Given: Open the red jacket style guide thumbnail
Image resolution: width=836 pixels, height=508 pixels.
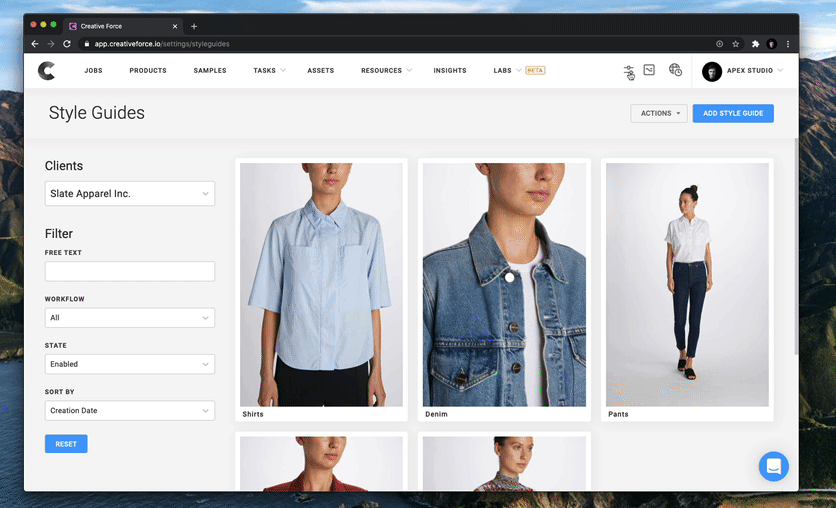Looking at the screenshot, I should 321,463.
